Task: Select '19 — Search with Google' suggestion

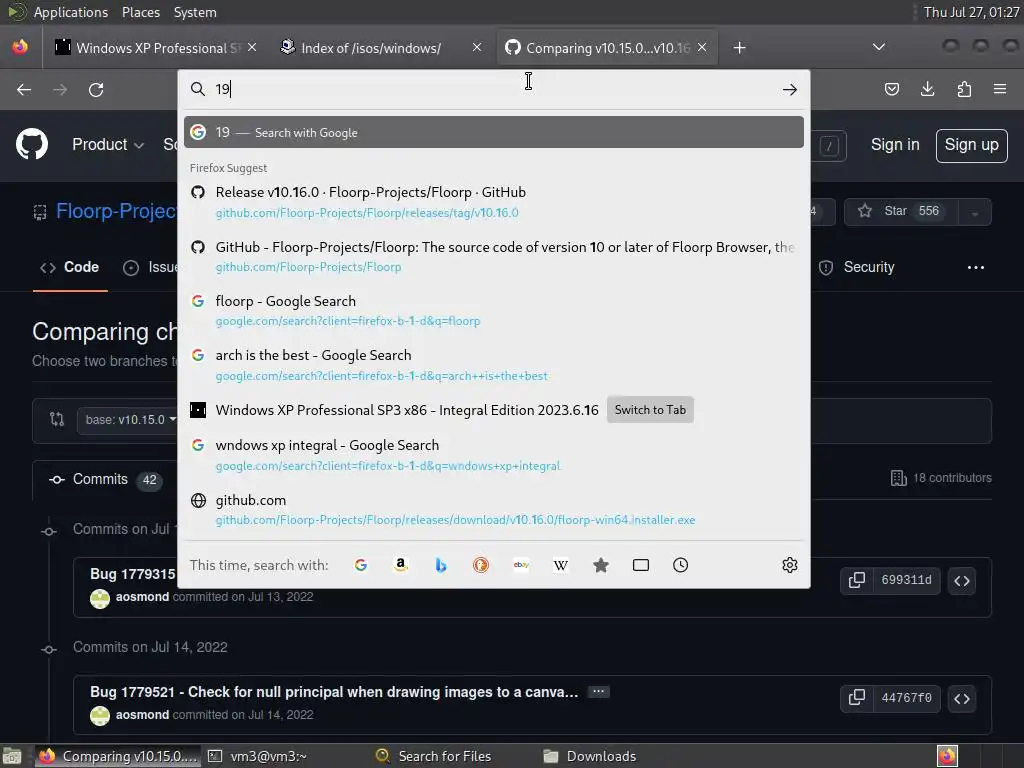Action: tap(493, 132)
